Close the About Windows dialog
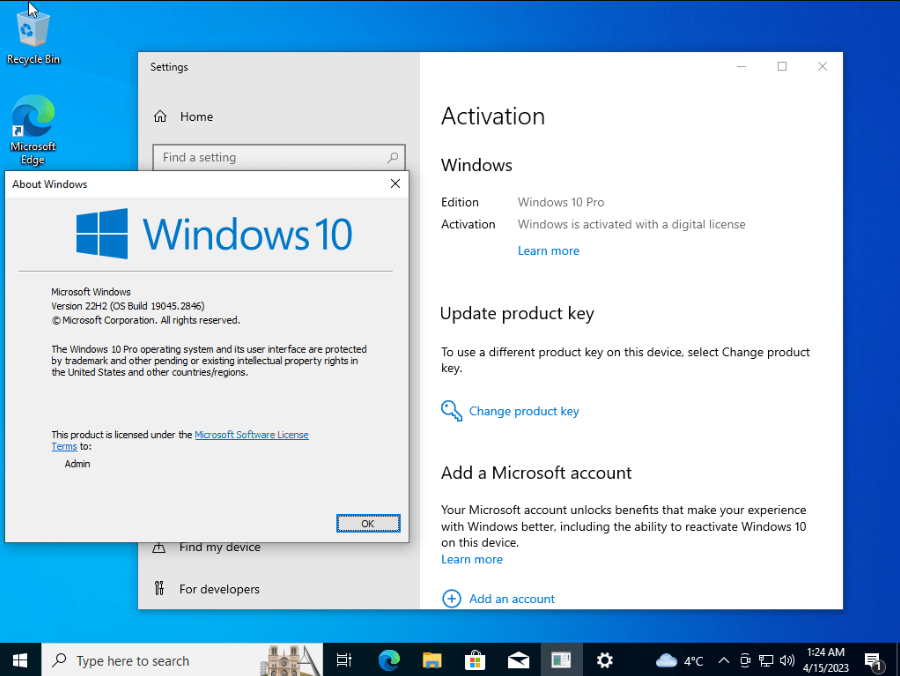Viewport: 900px width, 676px height. pos(395,184)
